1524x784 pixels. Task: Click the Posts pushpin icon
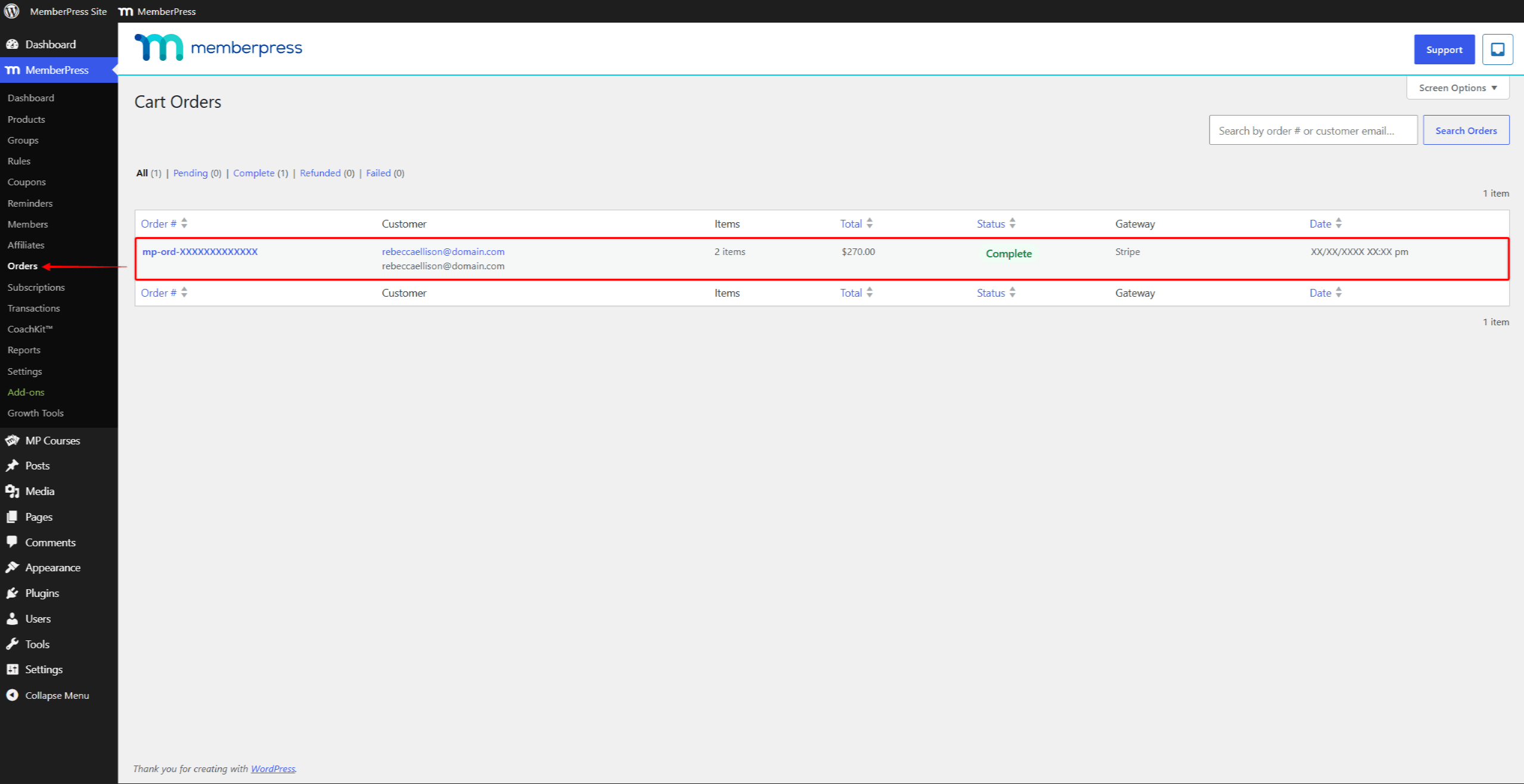(x=12, y=466)
